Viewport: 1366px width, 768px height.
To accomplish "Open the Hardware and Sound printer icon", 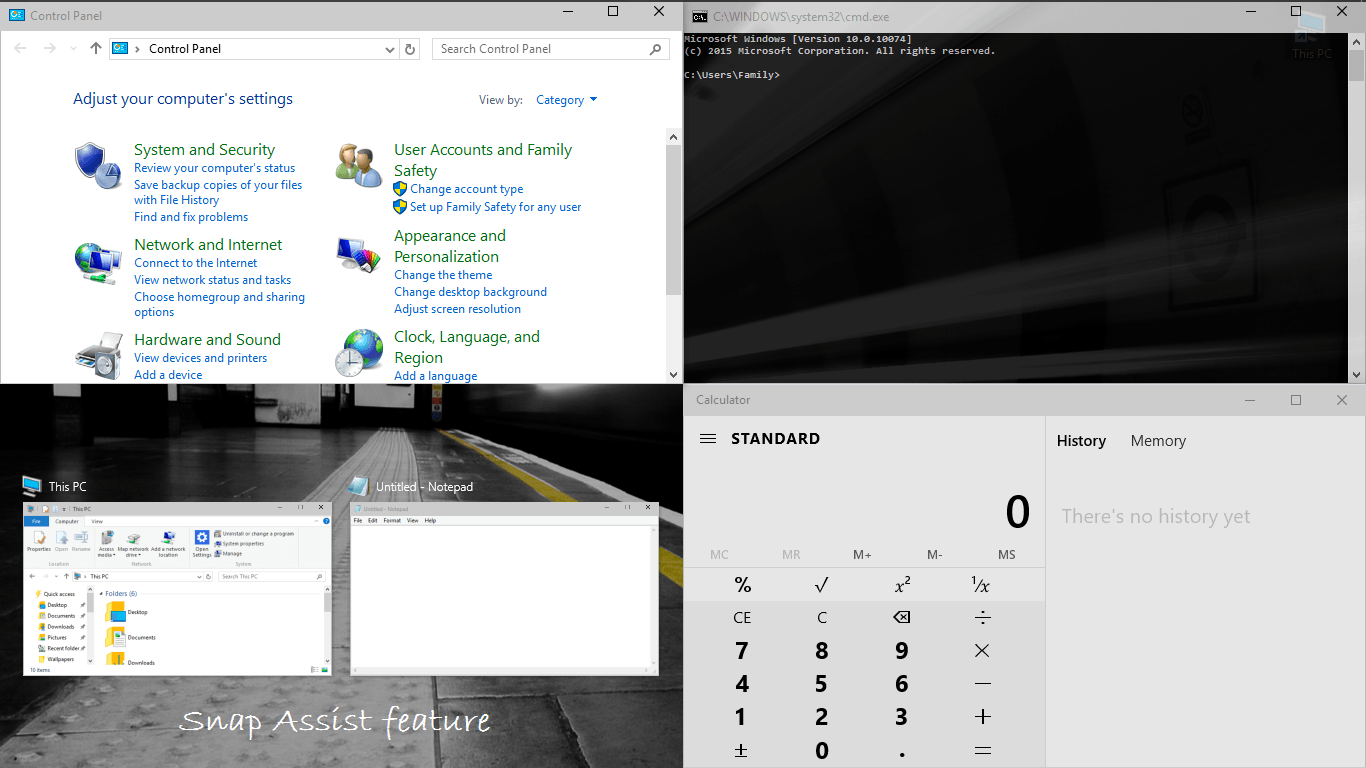I will point(98,355).
